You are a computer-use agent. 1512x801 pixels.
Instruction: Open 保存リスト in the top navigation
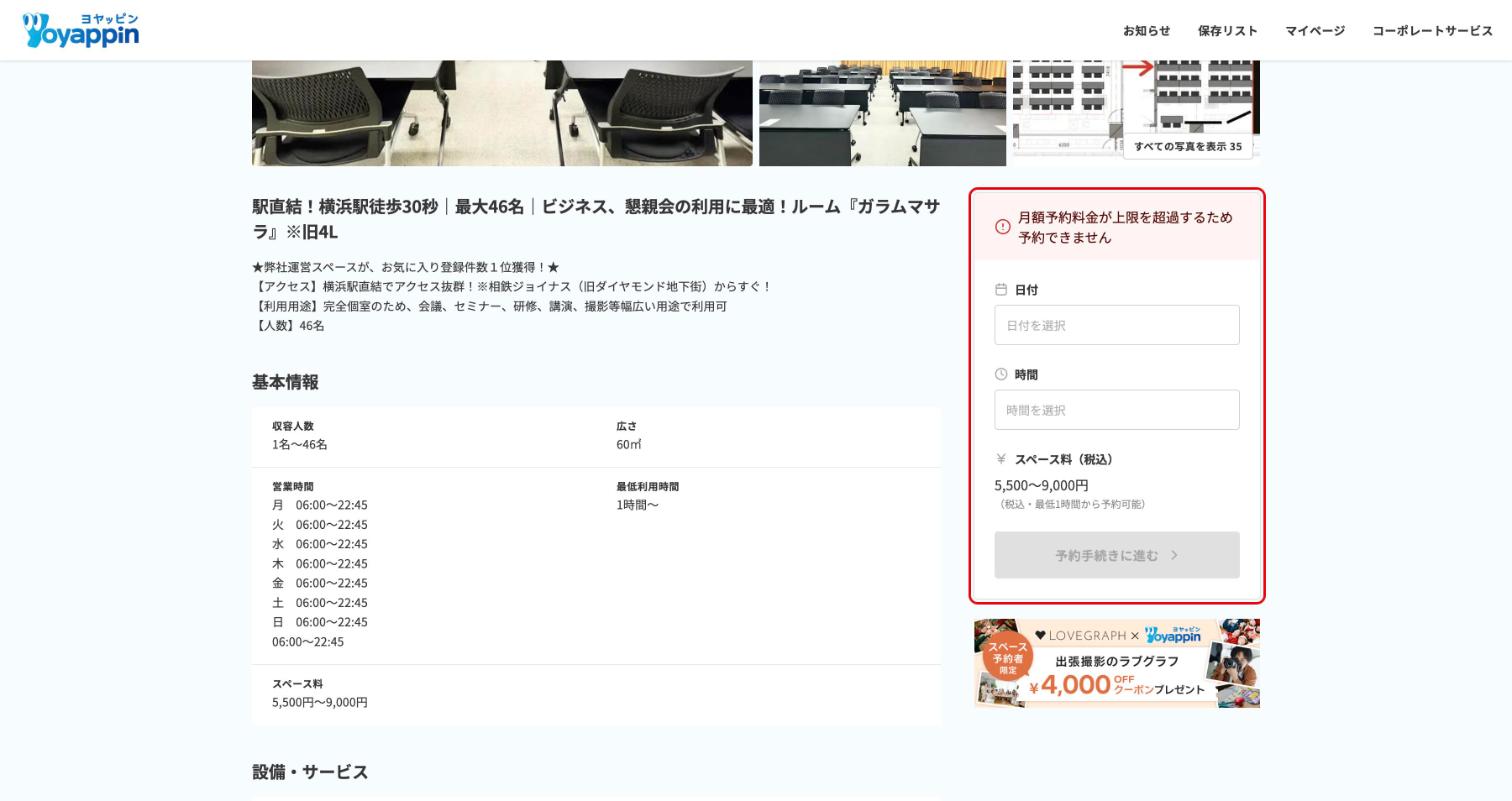pos(1228,31)
